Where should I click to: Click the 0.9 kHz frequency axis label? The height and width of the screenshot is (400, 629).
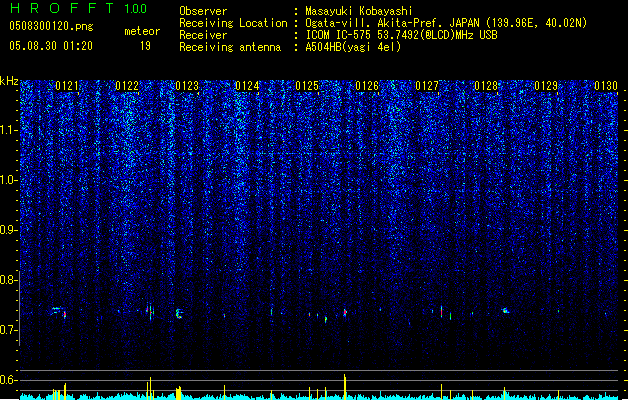pyautogui.click(x=9, y=230)
